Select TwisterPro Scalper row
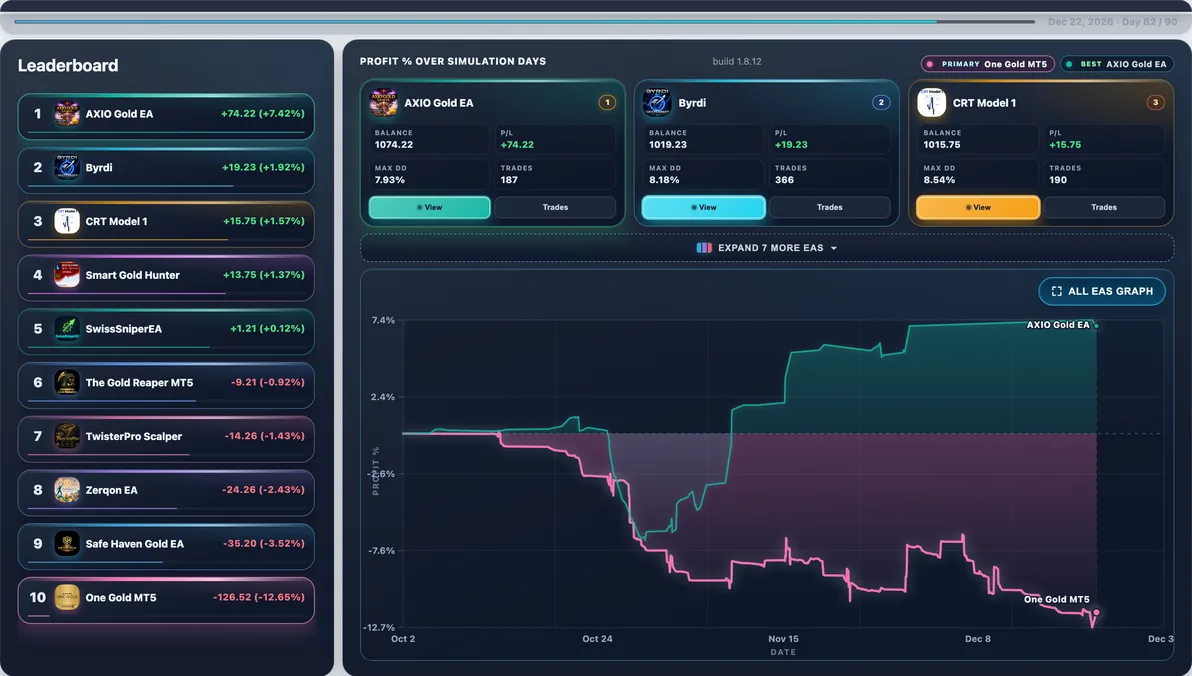1192x676 pixels. pyautogui.click(x=166, y=439)
